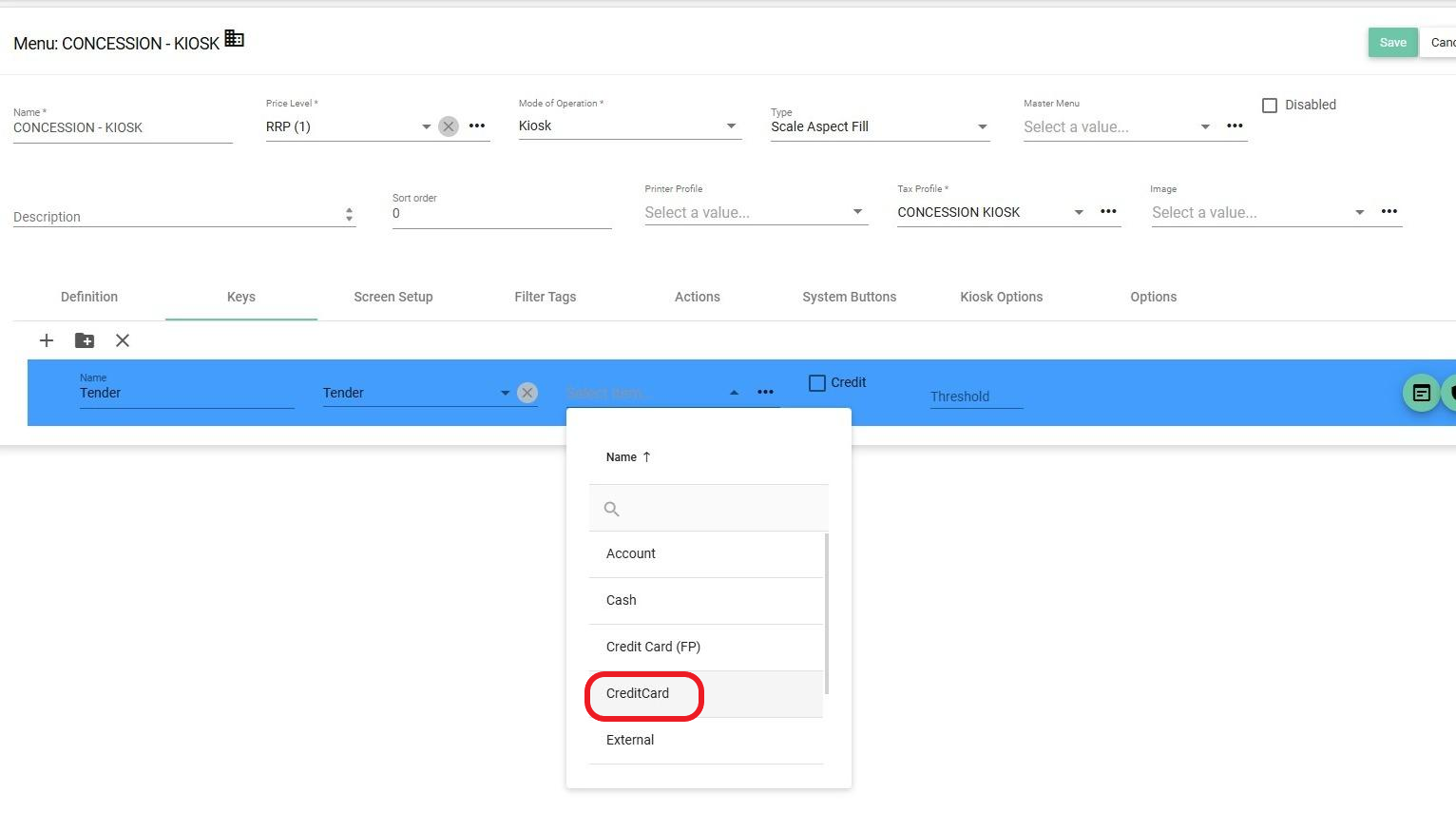Click the green note icon on Tender row
Screen dimensions: 1456x813
1421,393
